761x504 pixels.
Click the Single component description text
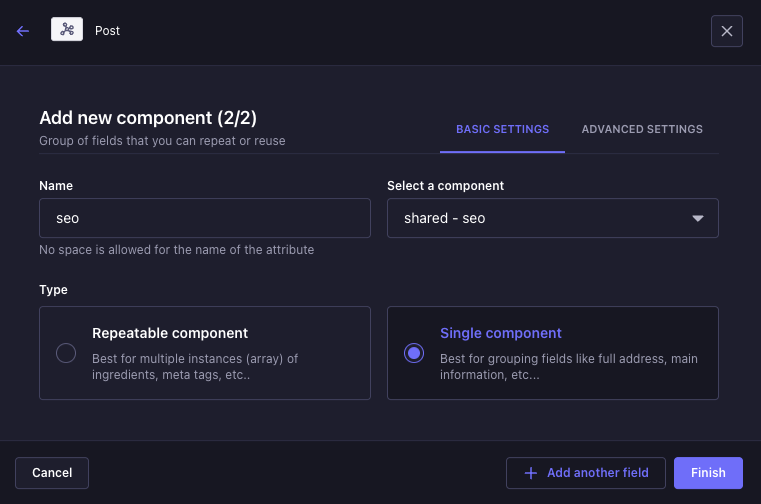(x=569, y=367)
